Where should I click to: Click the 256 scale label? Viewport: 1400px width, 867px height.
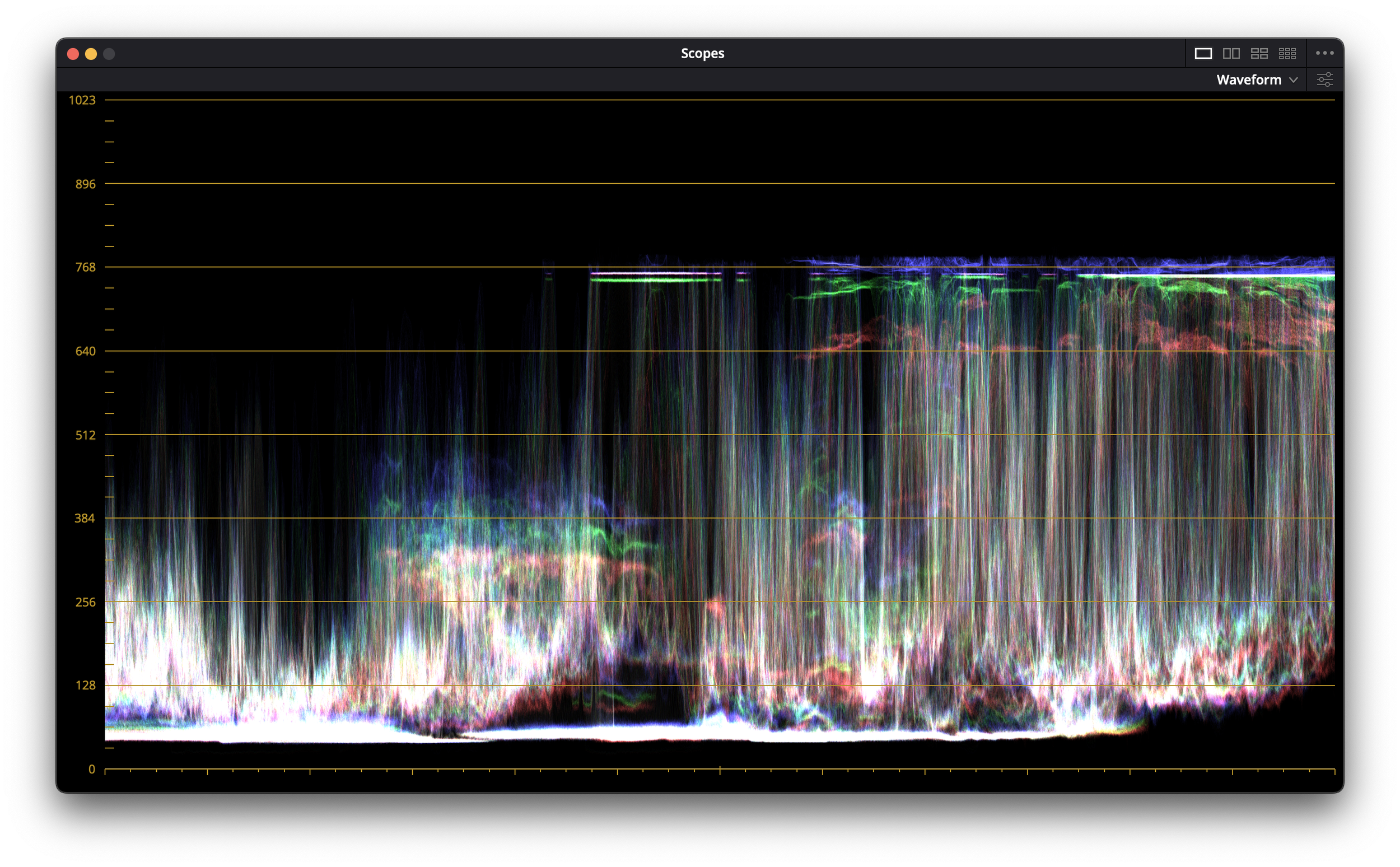pos(86,602)
